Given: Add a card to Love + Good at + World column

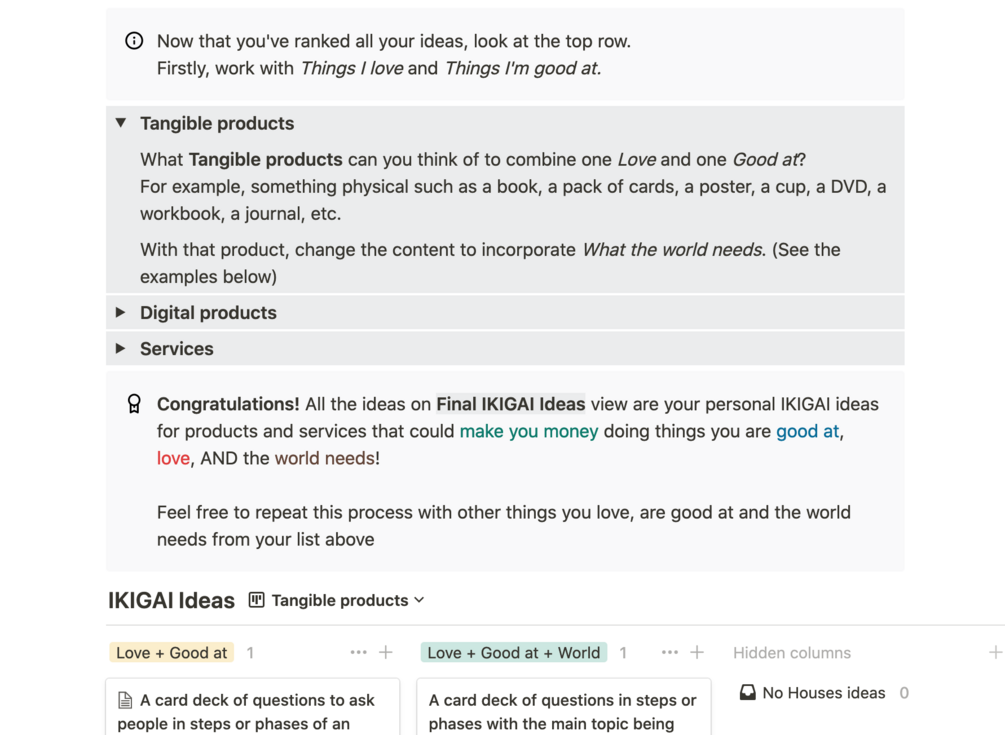Looking at the screenshot, I should coord(697,653).
